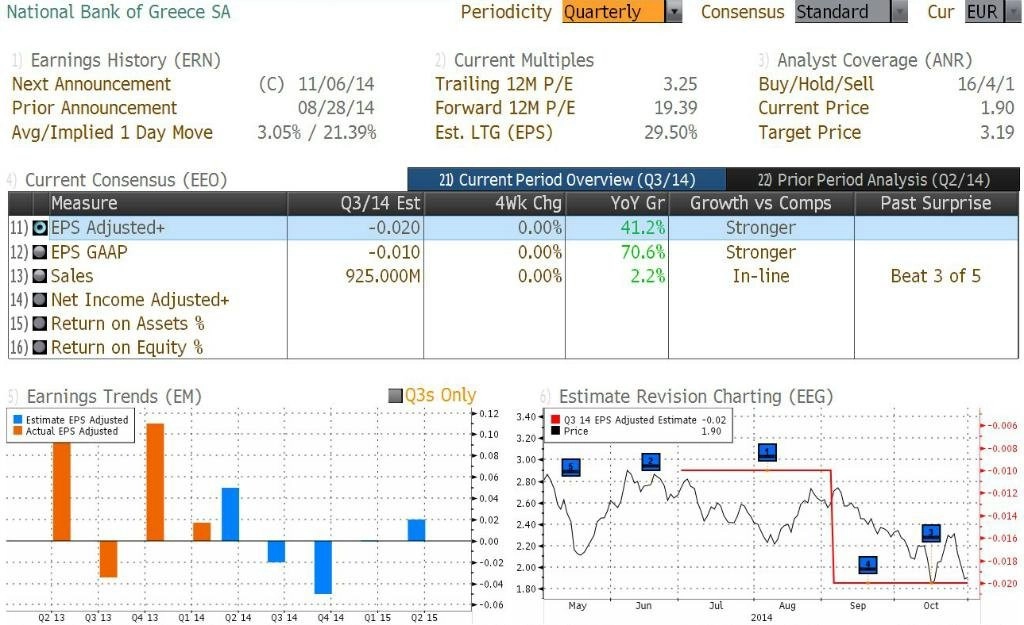Click the blue Q4 14 estimate EPS bar

323,567
